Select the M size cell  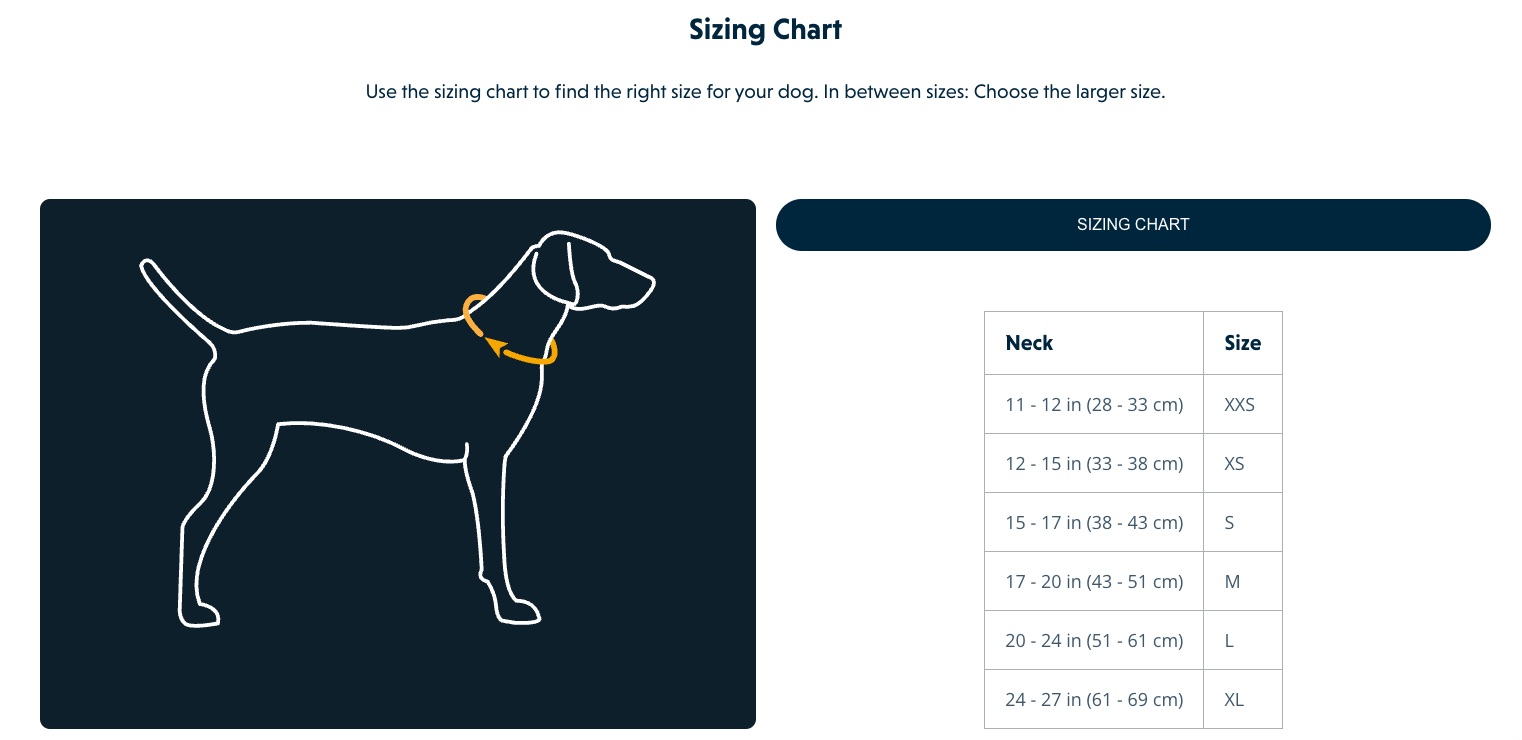[x=1232, y=582]
